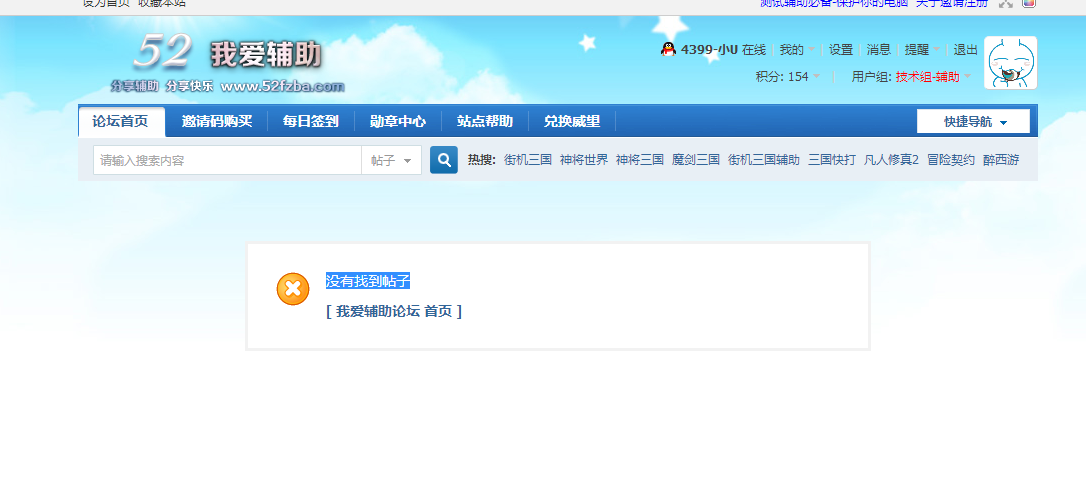Click the 退出 logout link
This screenshot has height=502, width=1086.
tap(965, 50)
